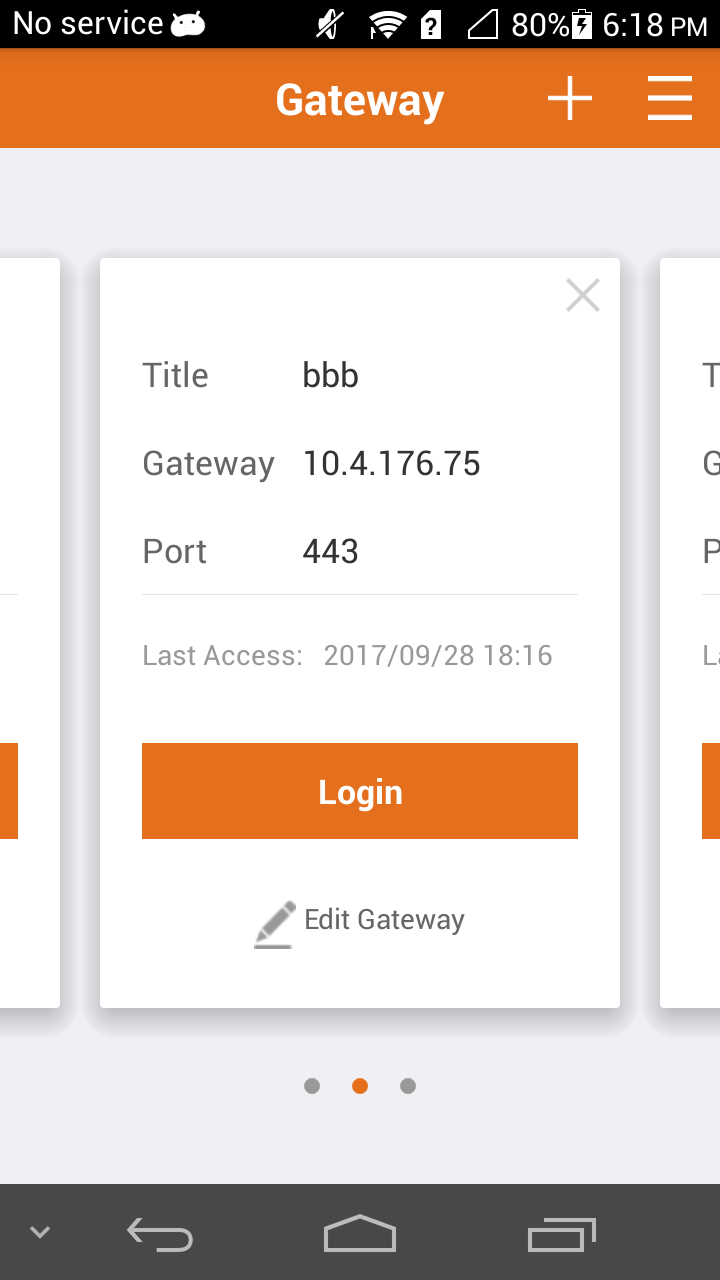Show the previous gateway card on left
This screenshot has height=1280, width=720.
click(x=28, y=632)
